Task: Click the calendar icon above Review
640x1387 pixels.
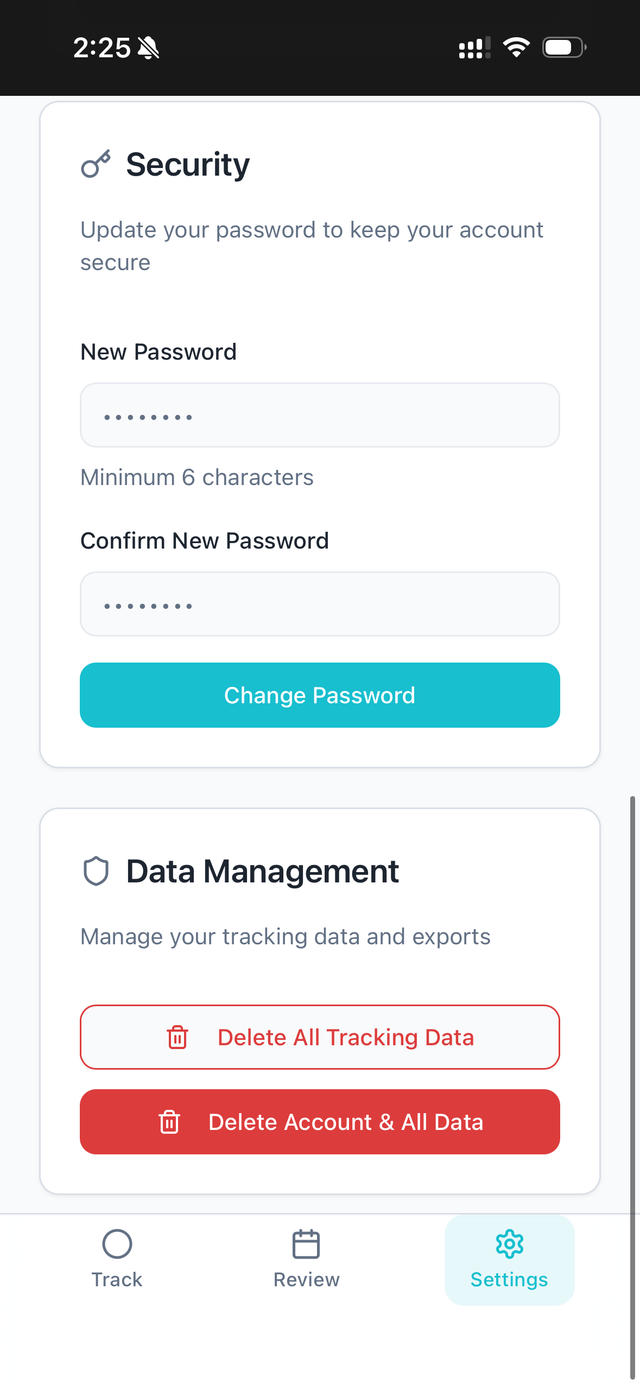Action: tap(306, 1240)
